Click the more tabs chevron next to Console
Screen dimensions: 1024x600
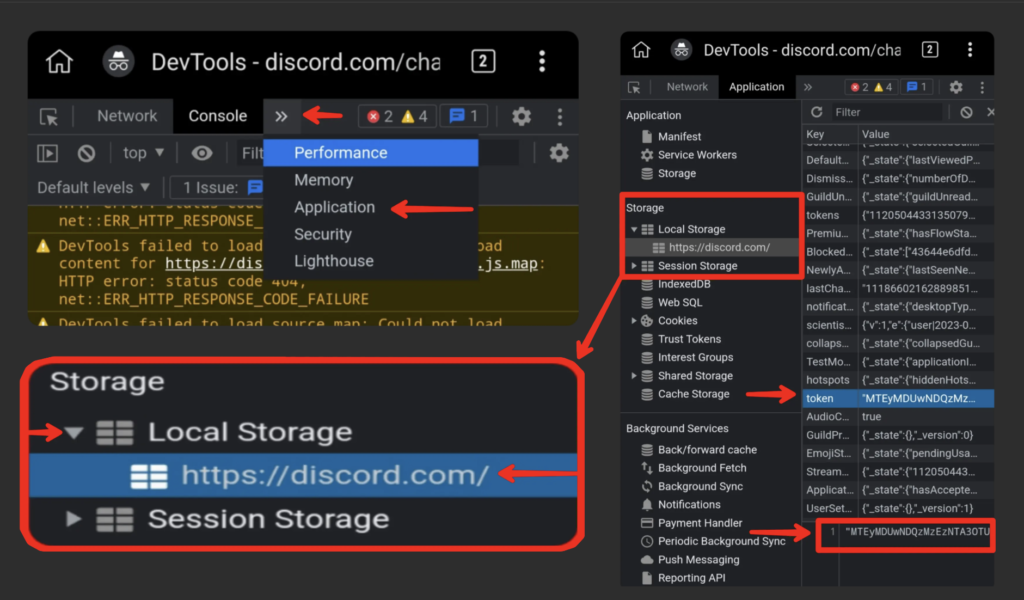pyautogui.click(x=281, y=116)
